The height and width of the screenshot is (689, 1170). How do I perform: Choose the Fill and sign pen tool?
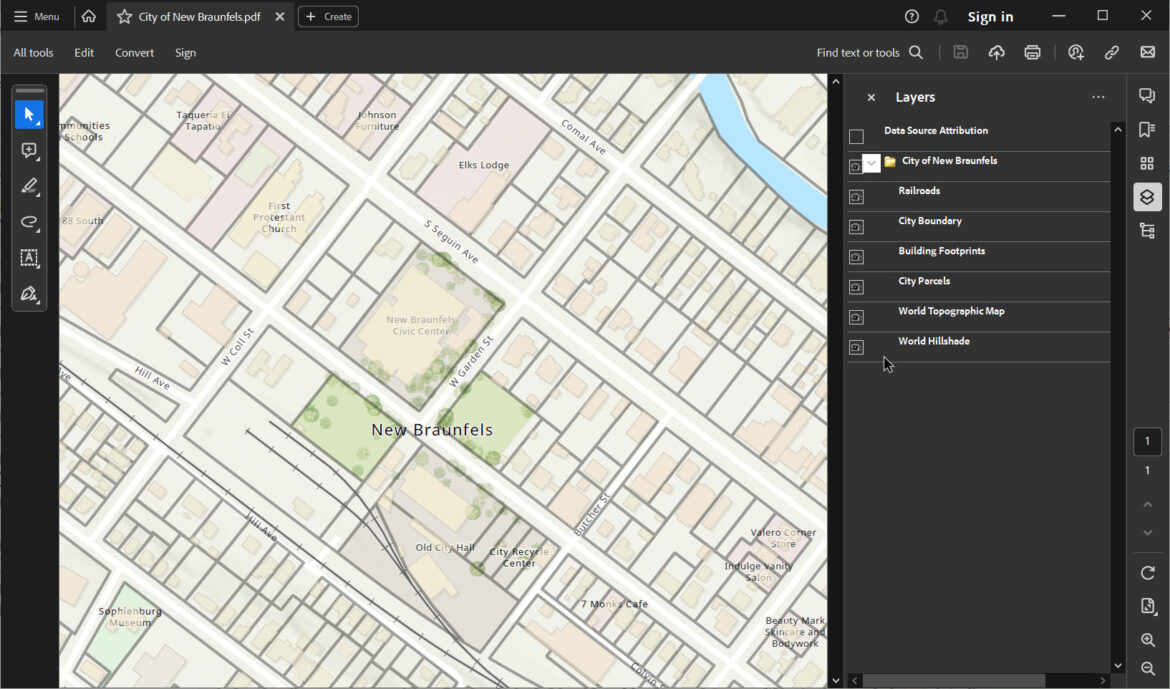coord(29,294)
